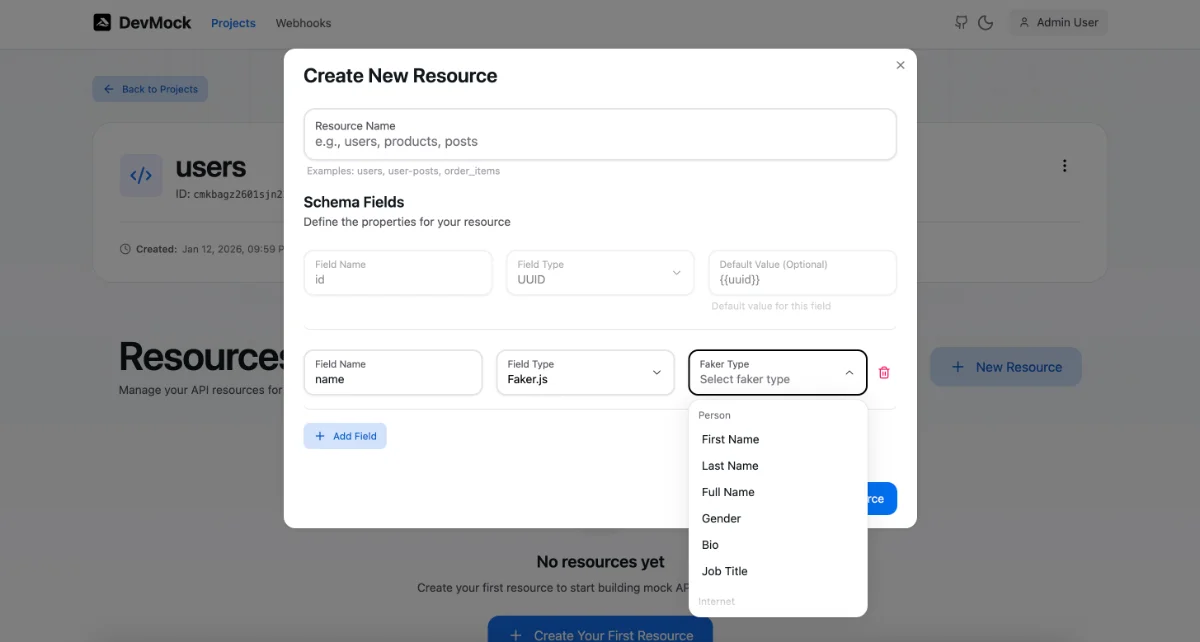This screenshot has height=642, width=1200.
Task: Go to the Projects tab
Action: coord(233,22)
